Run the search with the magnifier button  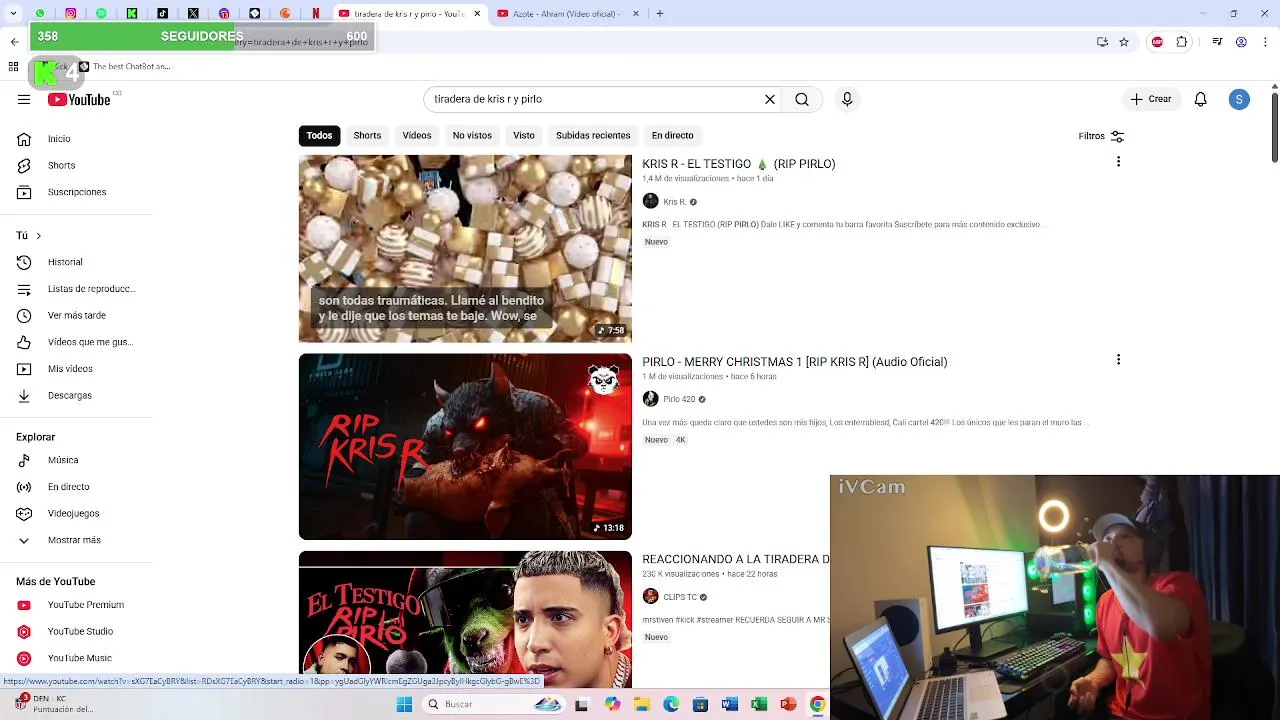(x=802, y=99)
